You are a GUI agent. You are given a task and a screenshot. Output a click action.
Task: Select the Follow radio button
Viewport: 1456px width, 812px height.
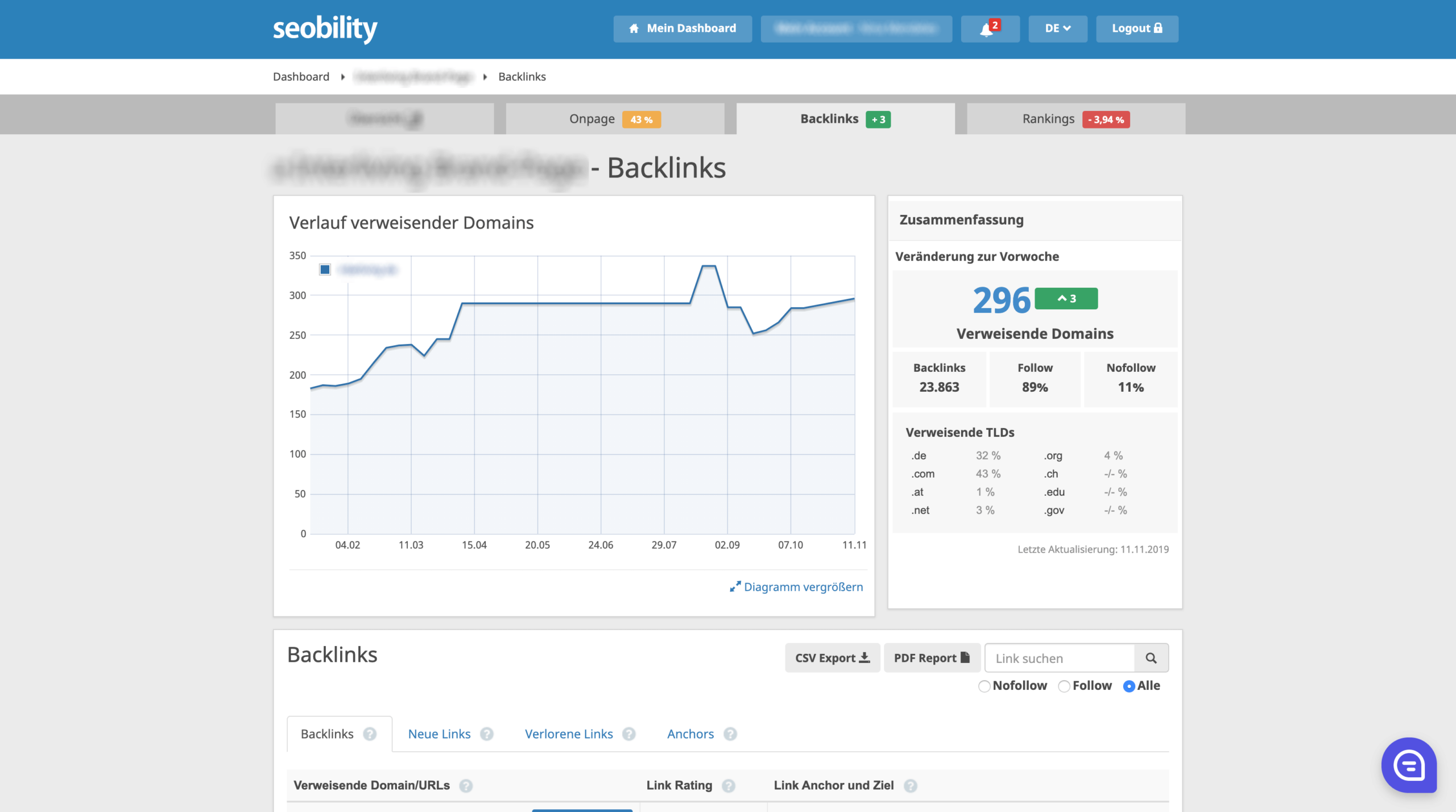pyautogui.click(x=1064, y=686)
